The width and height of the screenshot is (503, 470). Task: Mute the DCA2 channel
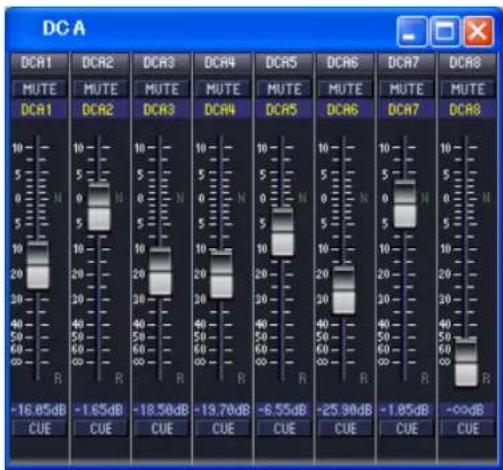(x=101, y=89)
